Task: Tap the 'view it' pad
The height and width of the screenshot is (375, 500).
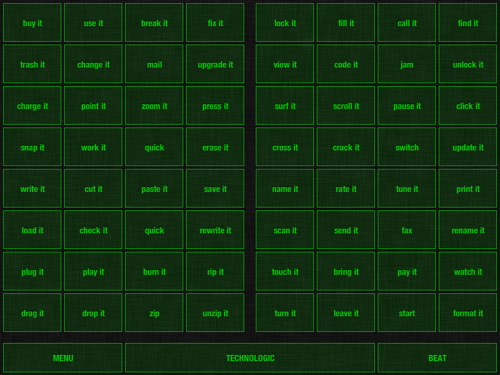Action: point(285,64)
